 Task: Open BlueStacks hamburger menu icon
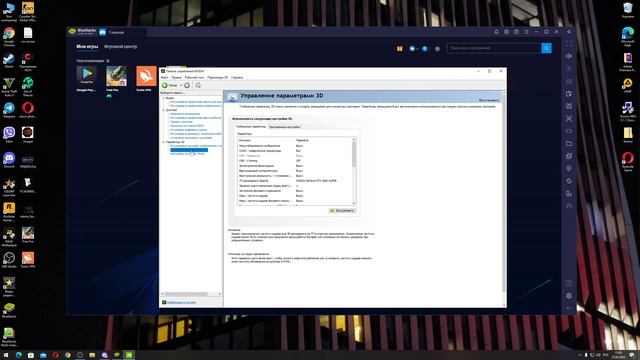click(x=526, y=32)
